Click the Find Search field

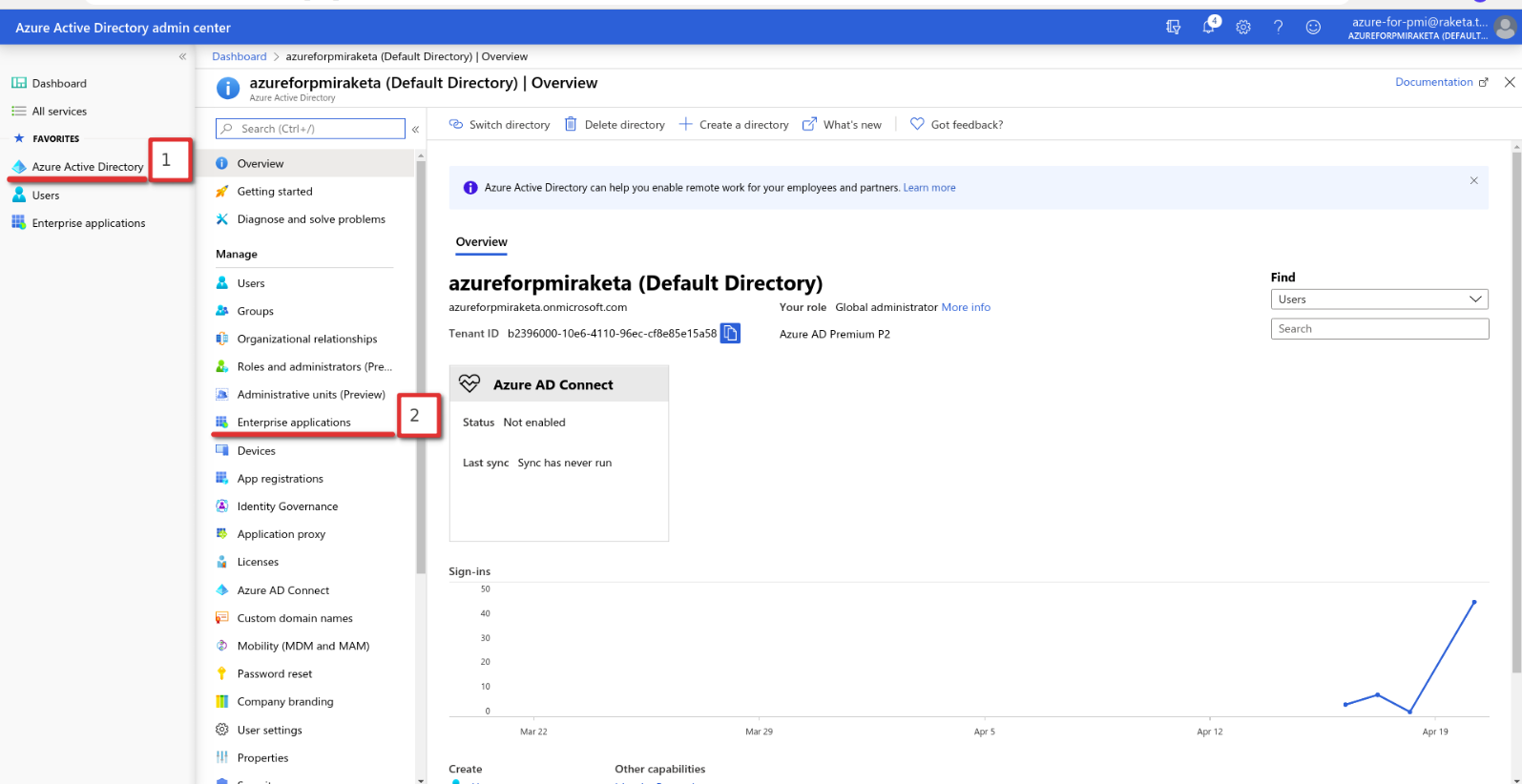tap(1379, 329)
